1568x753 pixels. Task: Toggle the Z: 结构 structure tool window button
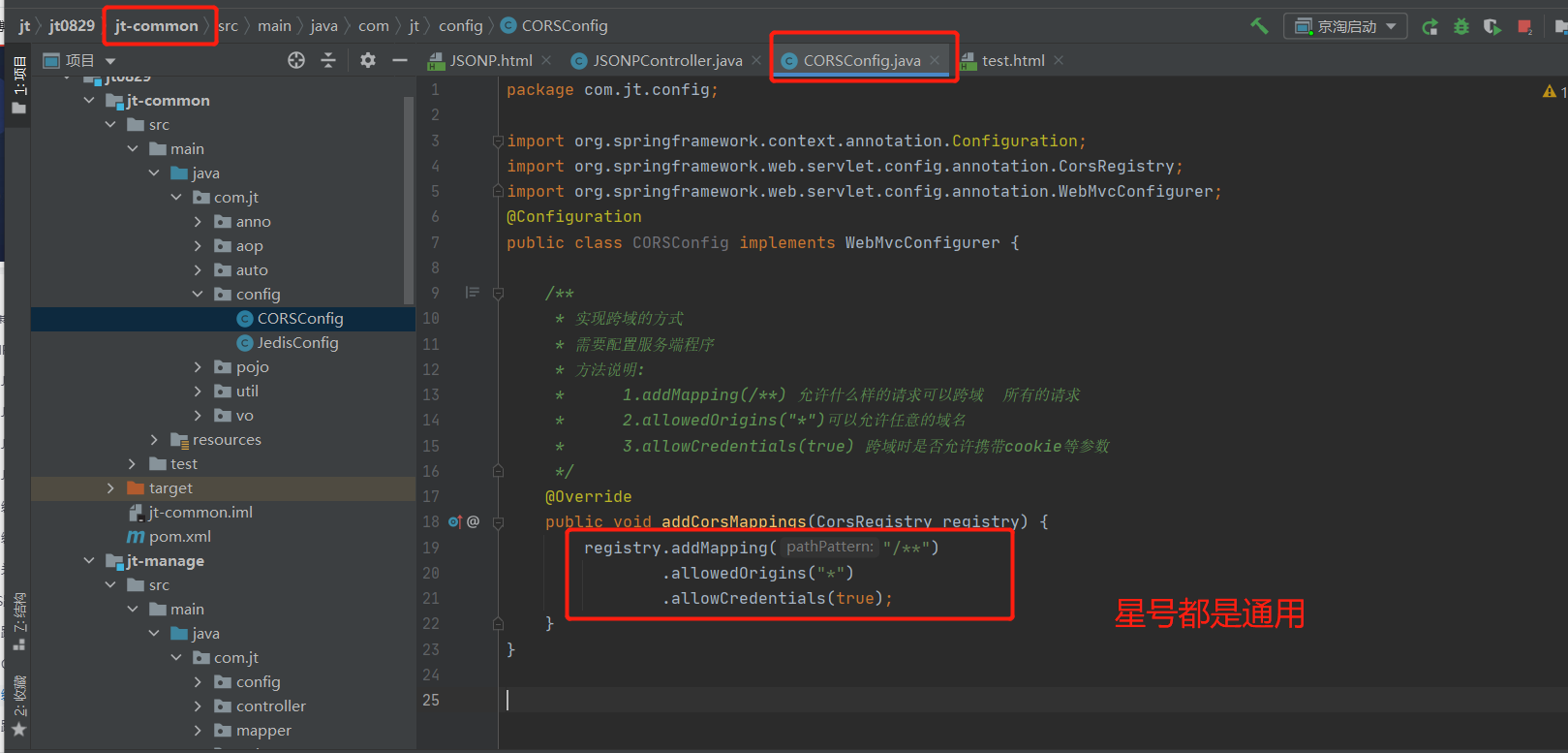click(18, 622)
